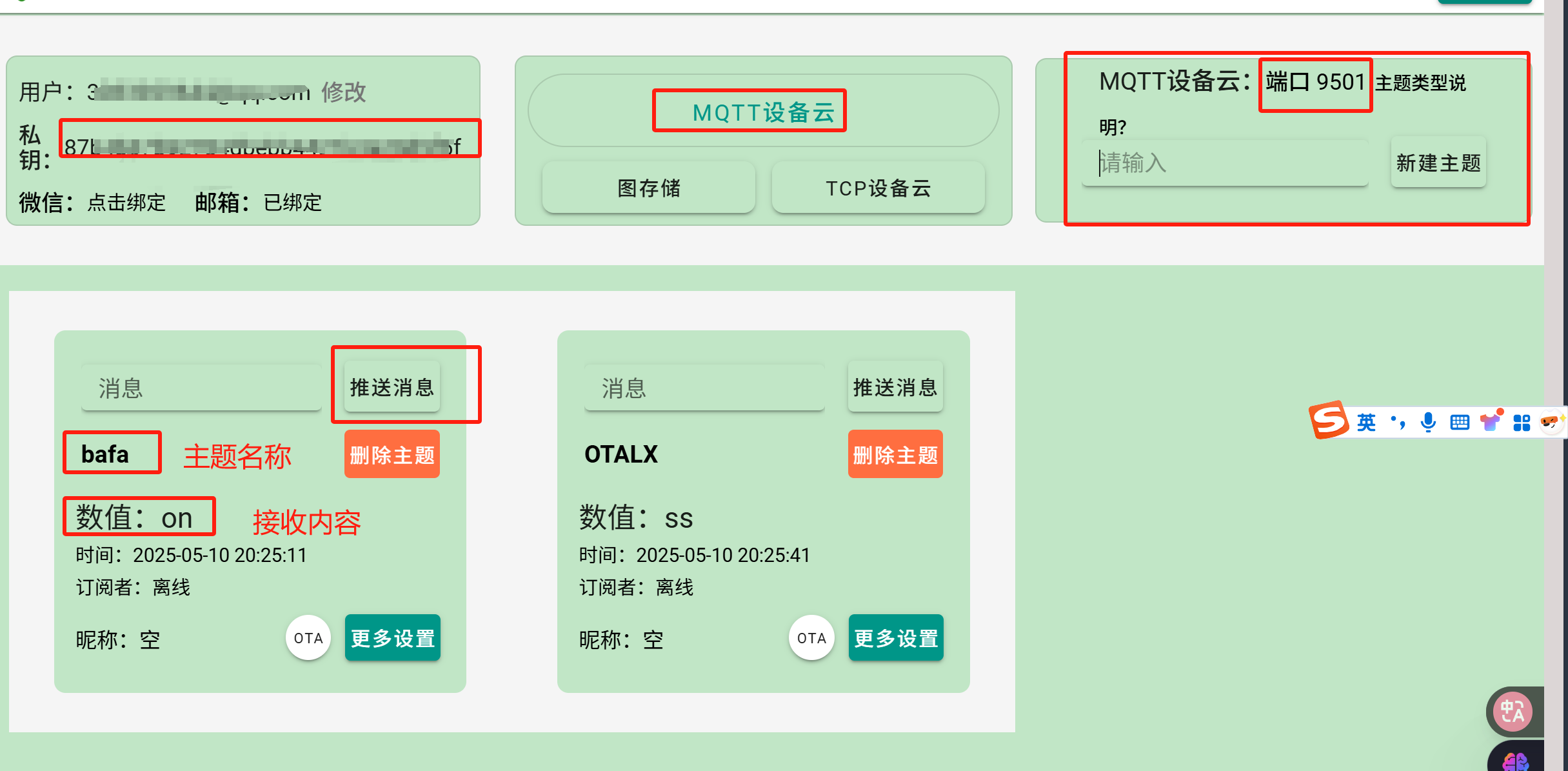Image resolution: width=1568 pixels, height=771 pixels.
Task: Click the translate floating button
Action: point(1513,712)
